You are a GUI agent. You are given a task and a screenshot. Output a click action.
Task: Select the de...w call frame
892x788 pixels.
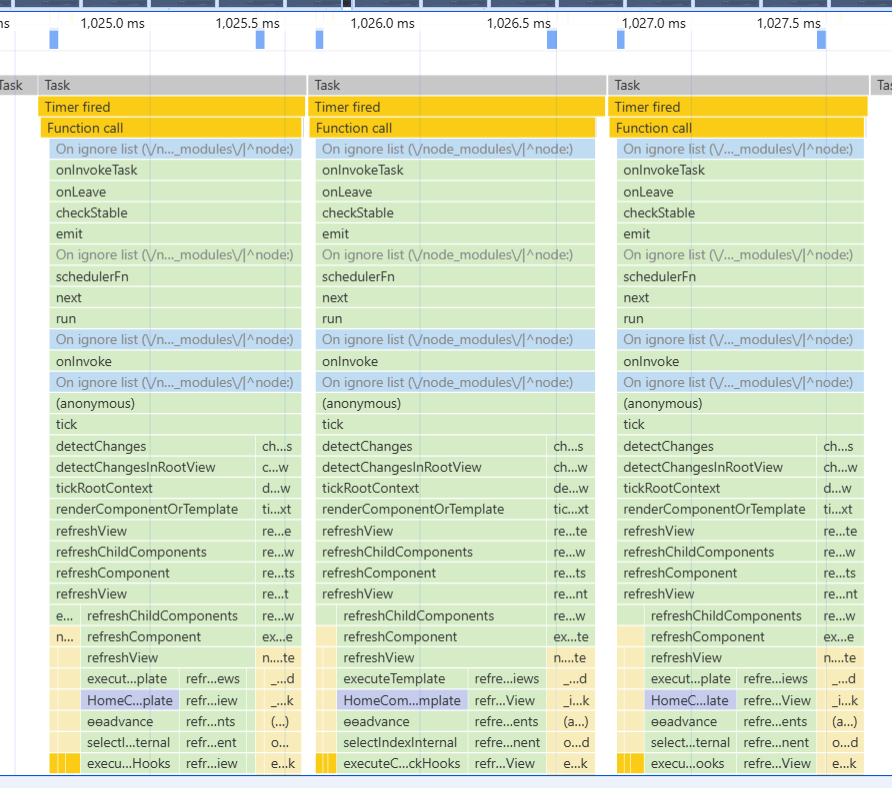click(x=571, y=488)
